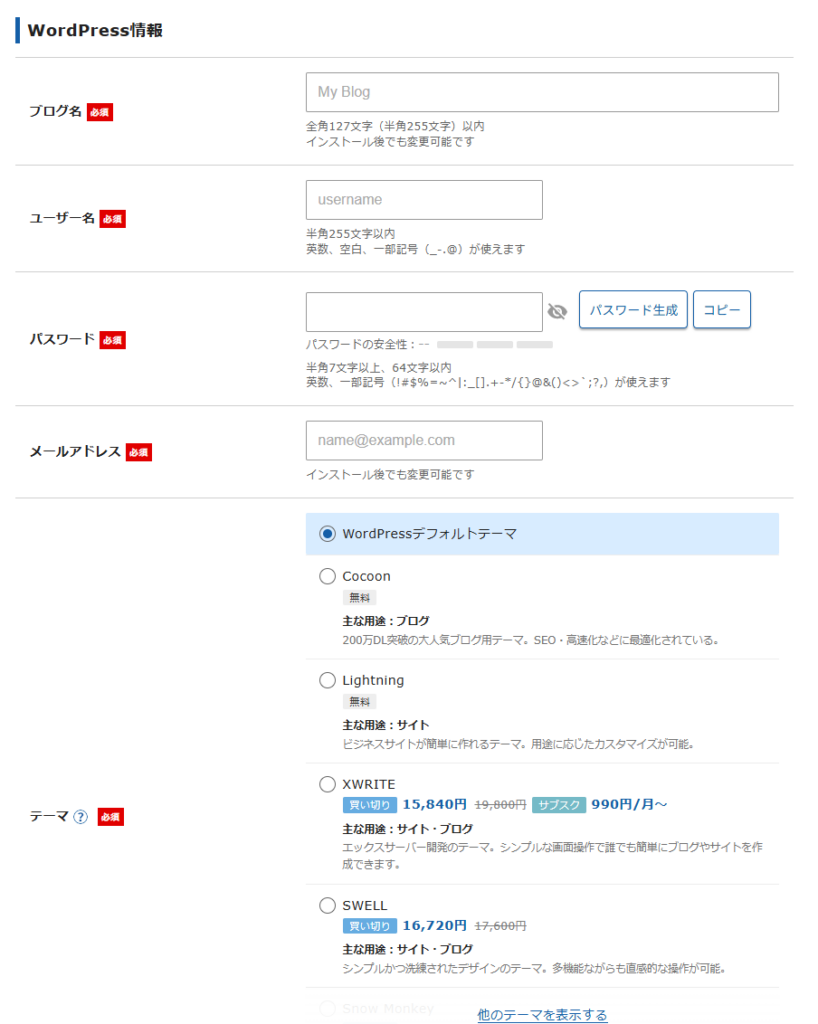The height and width of the screenshot is (1024, 818).
Task: Click the 990円/月～ subscription price
Action: pyautogui.click(x=629, y=804)
